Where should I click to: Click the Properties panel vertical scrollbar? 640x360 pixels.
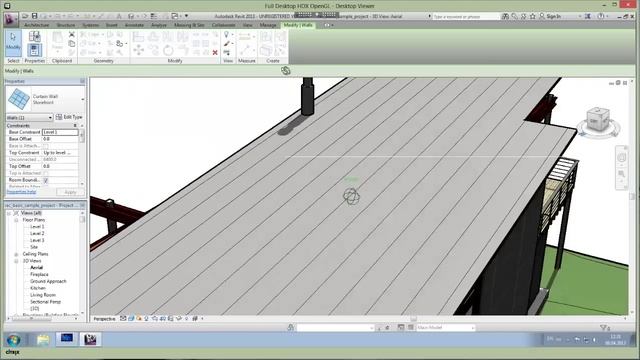point(82,136)
